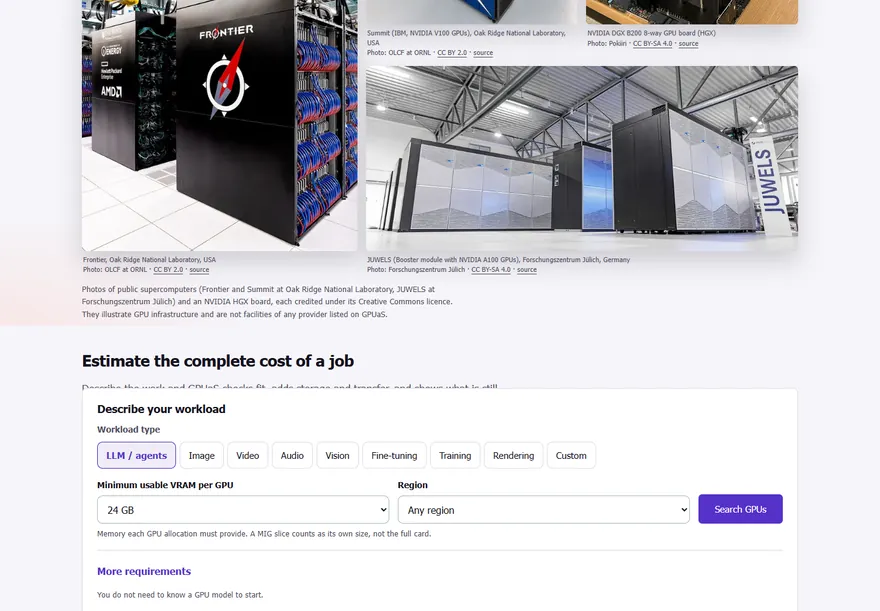Open CC BY-SA 4.0 link under JUWELS caption
Screen dimensions: 880x611
[491, 270]
